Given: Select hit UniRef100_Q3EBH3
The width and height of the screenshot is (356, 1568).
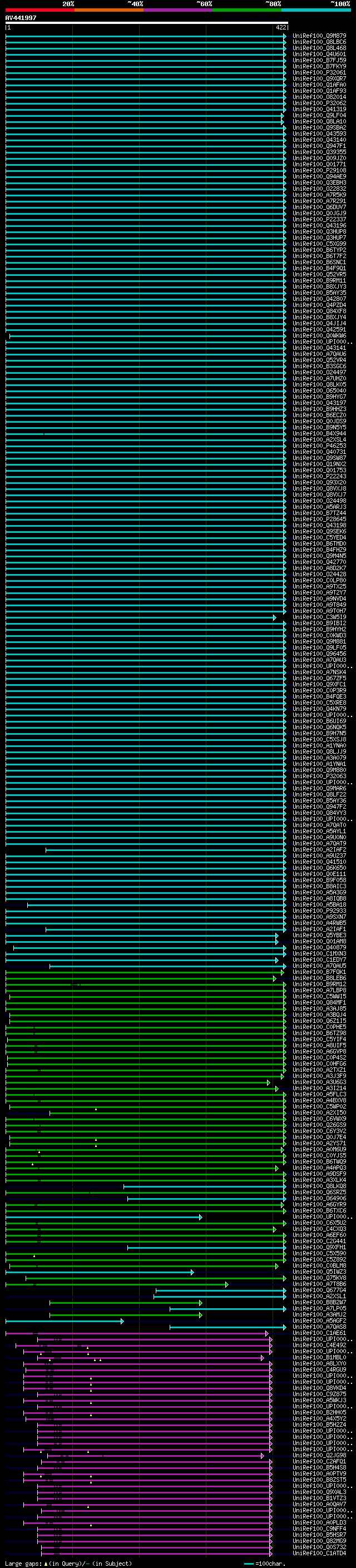Looking at the screenshot, I should tap(319, 182).
